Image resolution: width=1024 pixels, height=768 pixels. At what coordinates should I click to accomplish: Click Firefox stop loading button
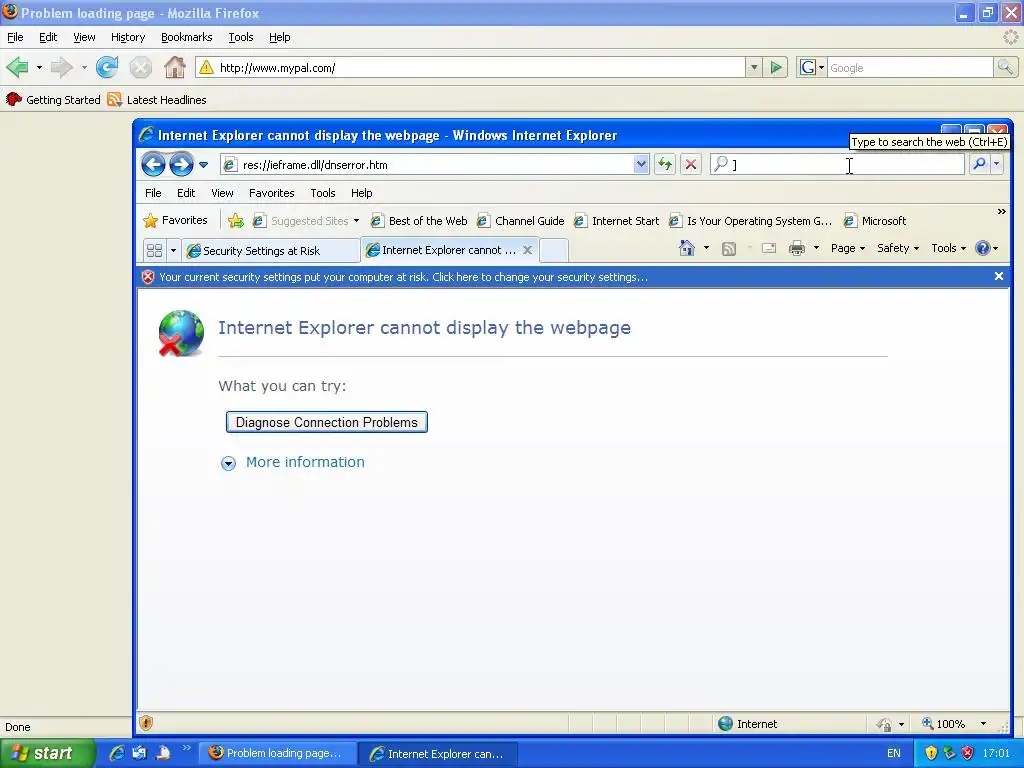coord(140,67)
